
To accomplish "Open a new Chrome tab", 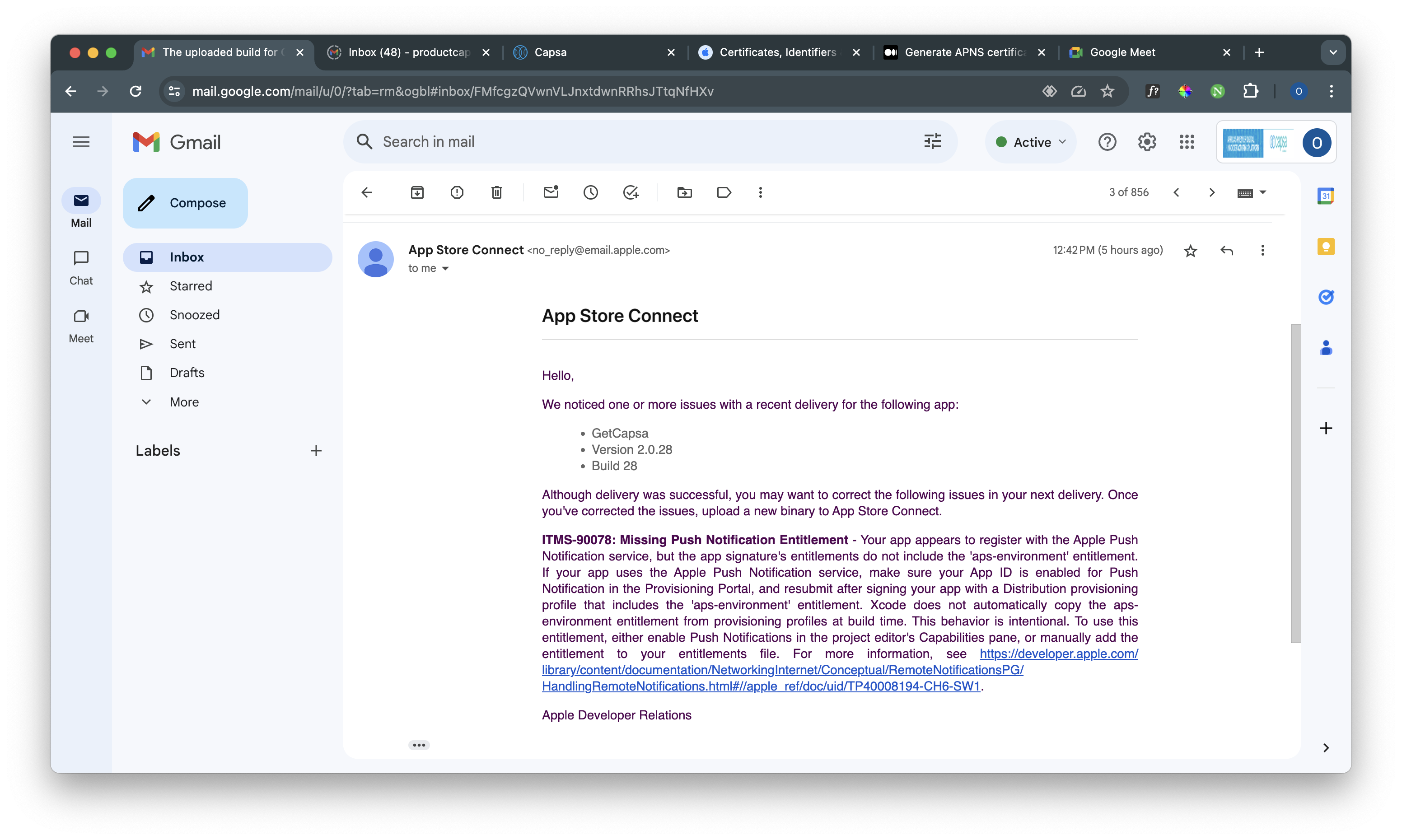I will (1259, 52).
